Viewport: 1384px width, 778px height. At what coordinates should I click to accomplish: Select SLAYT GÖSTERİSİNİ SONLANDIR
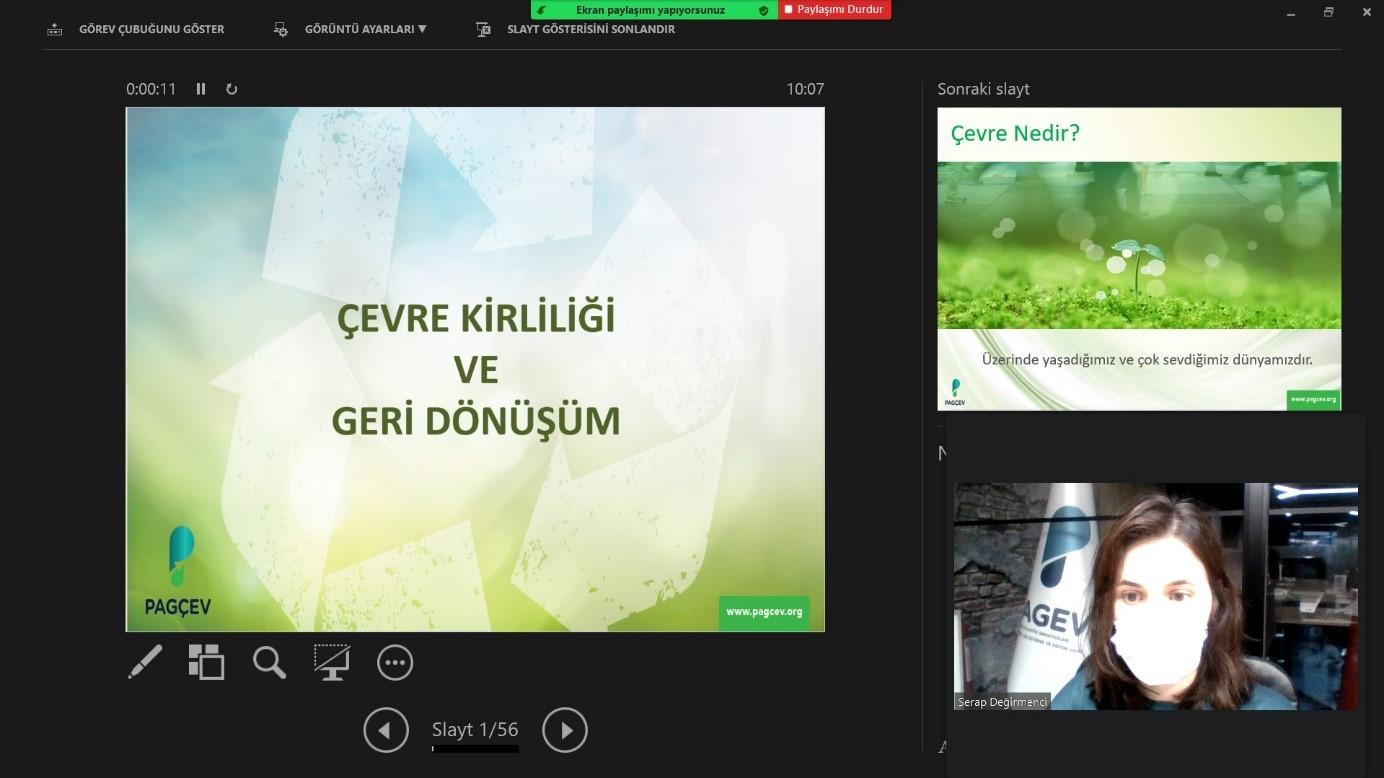[589, 29]
